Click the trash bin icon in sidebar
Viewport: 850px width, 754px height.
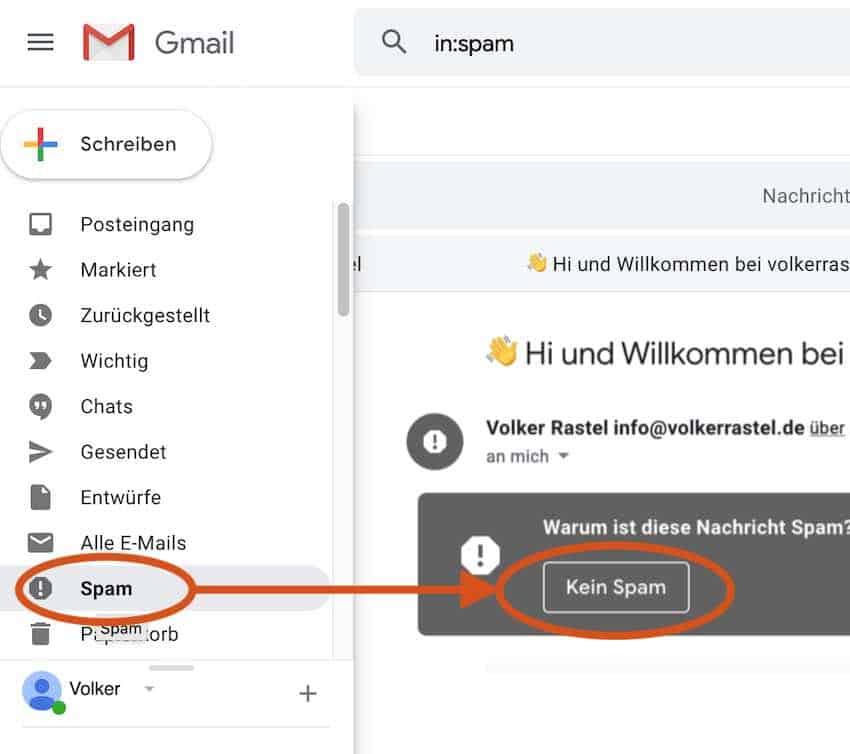(x=41, y=634)
